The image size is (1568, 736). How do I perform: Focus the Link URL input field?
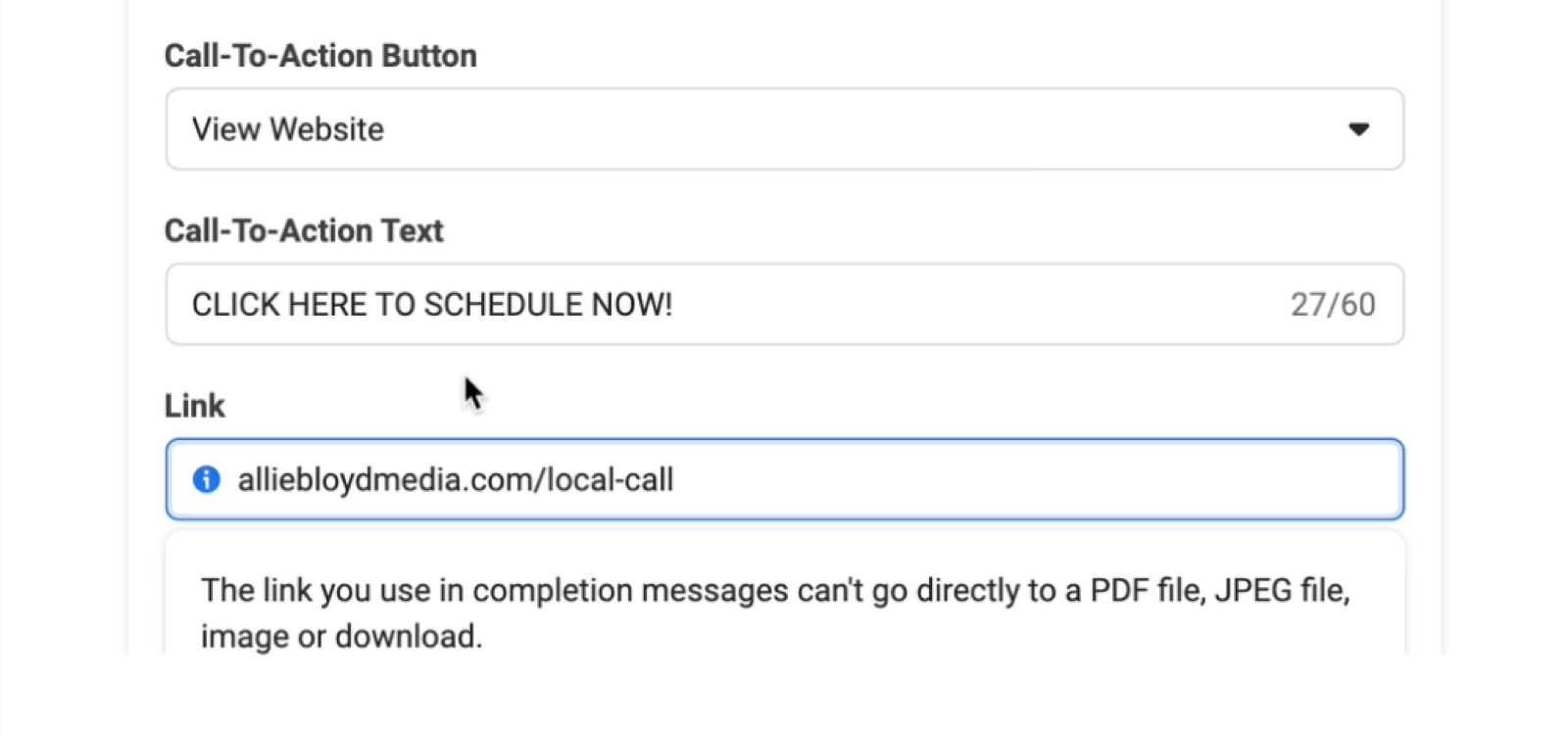click(x=980, y=479)
